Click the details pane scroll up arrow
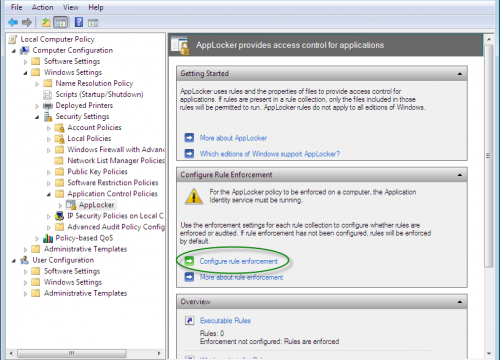 tap(489, 39)
